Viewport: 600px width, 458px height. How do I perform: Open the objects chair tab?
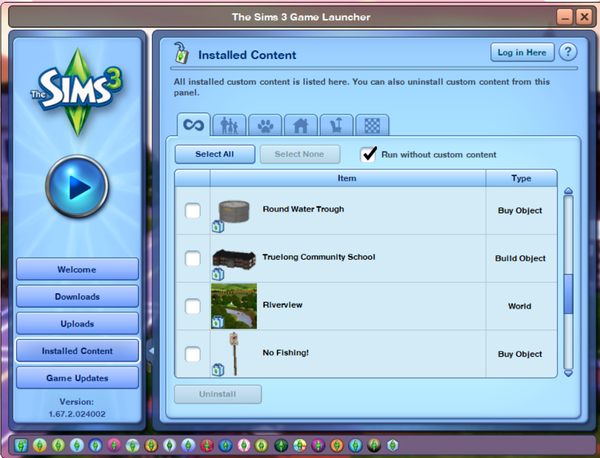point(335,125)
